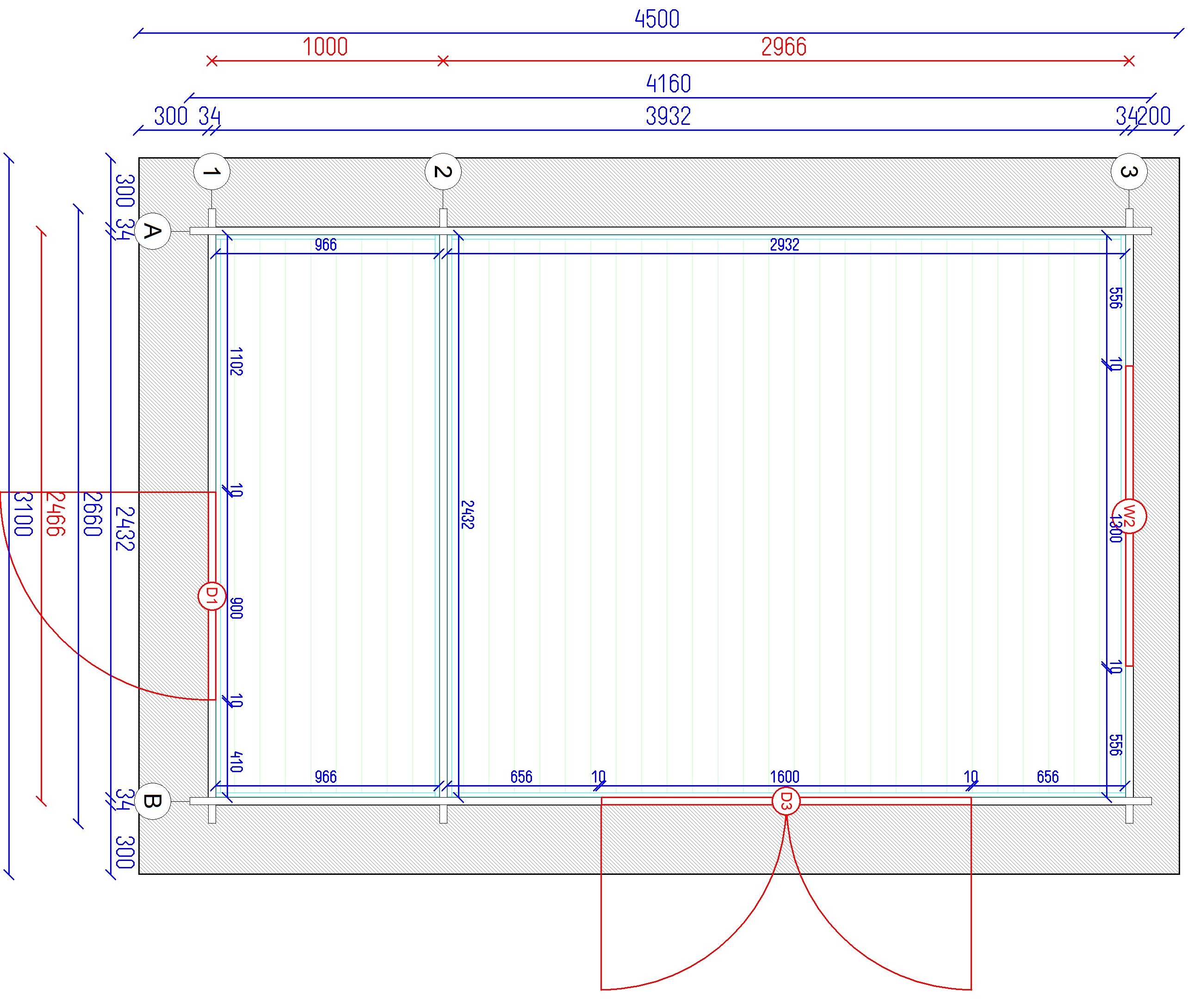1200x1008 pixels.
Task: Click the red 1000 dimension text
Action: pyautogui.click(x=325, y=47)
